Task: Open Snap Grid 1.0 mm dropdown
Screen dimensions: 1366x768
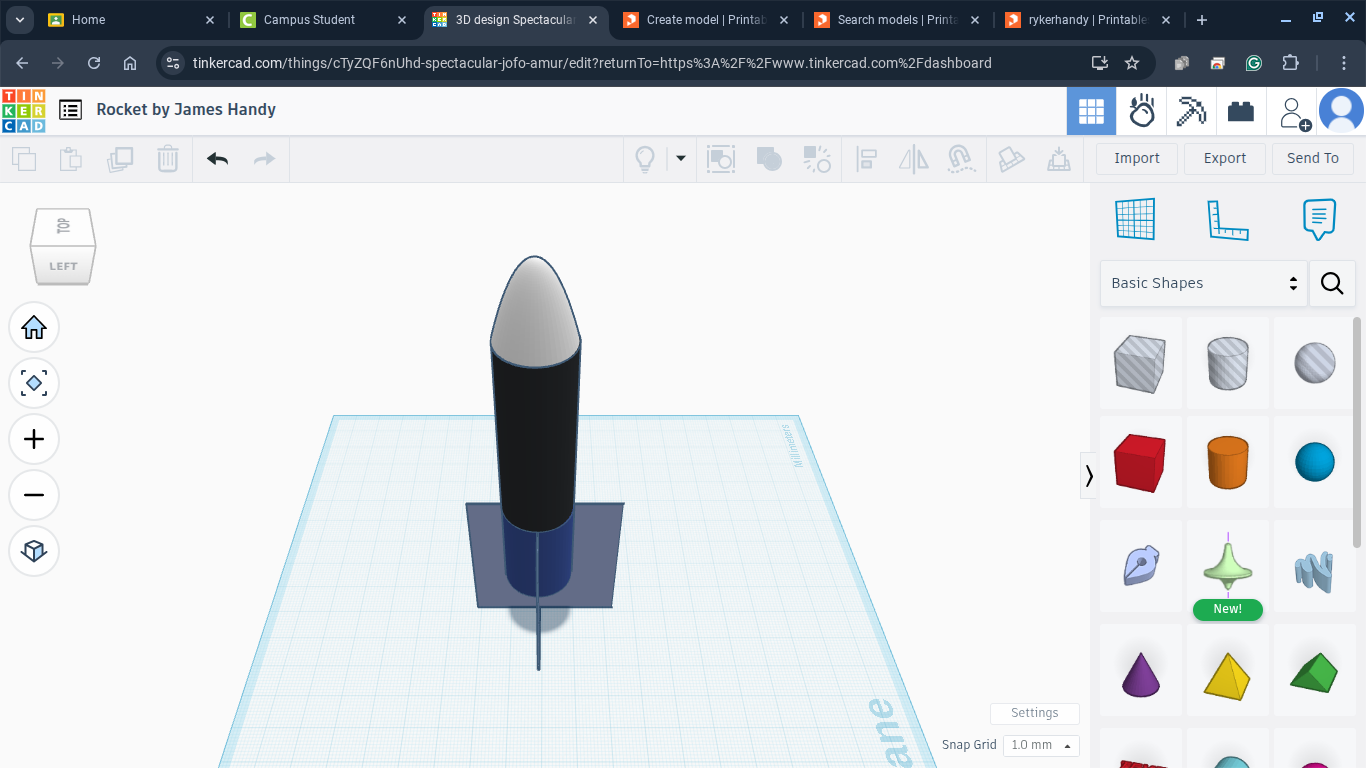Action: pos(1041,745)
